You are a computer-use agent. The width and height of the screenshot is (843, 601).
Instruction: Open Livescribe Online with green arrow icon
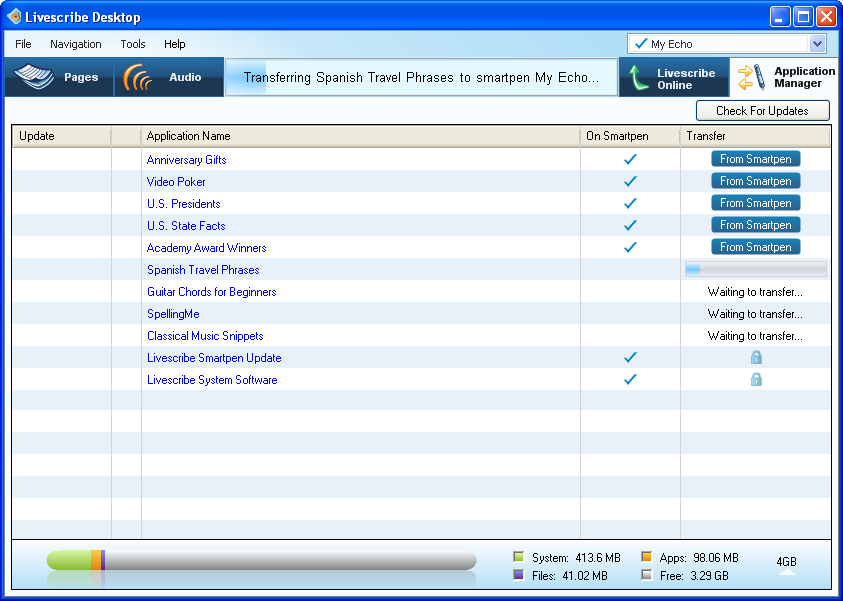(x=638, y=78)
